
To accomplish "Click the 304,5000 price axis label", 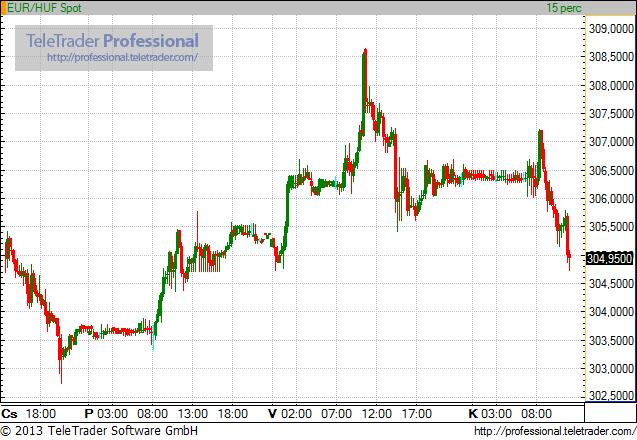I will [x=611, y=284].
